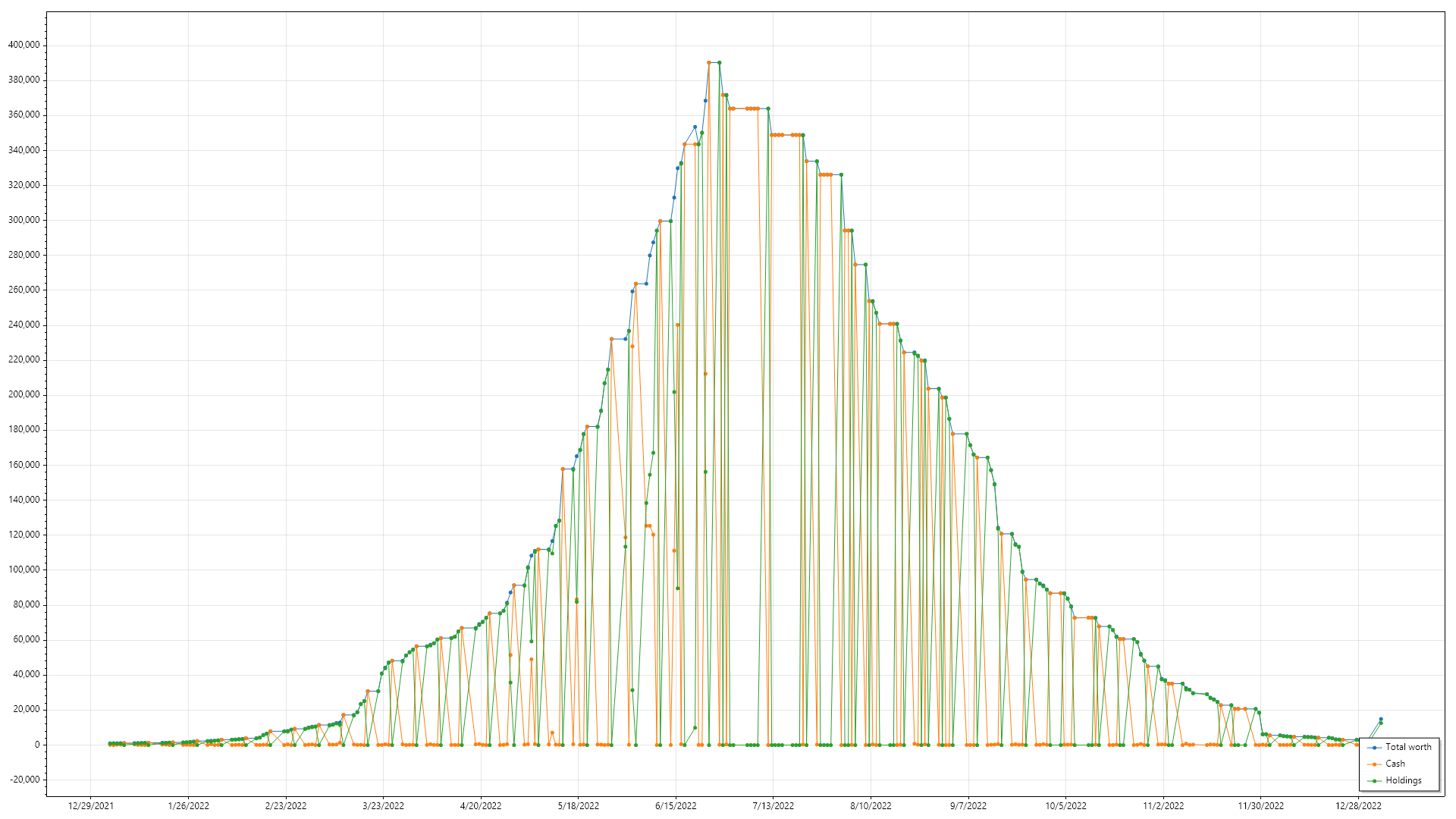The width and height of the screenshot is (1456, 819).
Task: Click the 380,000 y-axis label
Action: click(x=24, y=80)
